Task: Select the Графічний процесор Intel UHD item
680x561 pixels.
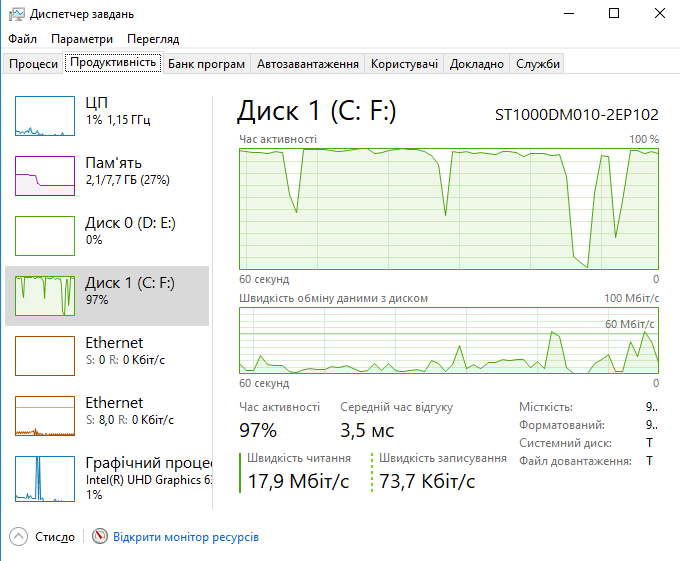Action: pyautogui.click(x=107, y=476)
